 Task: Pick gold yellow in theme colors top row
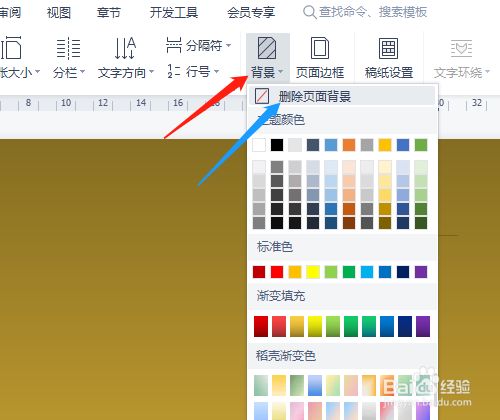[385, 145]
